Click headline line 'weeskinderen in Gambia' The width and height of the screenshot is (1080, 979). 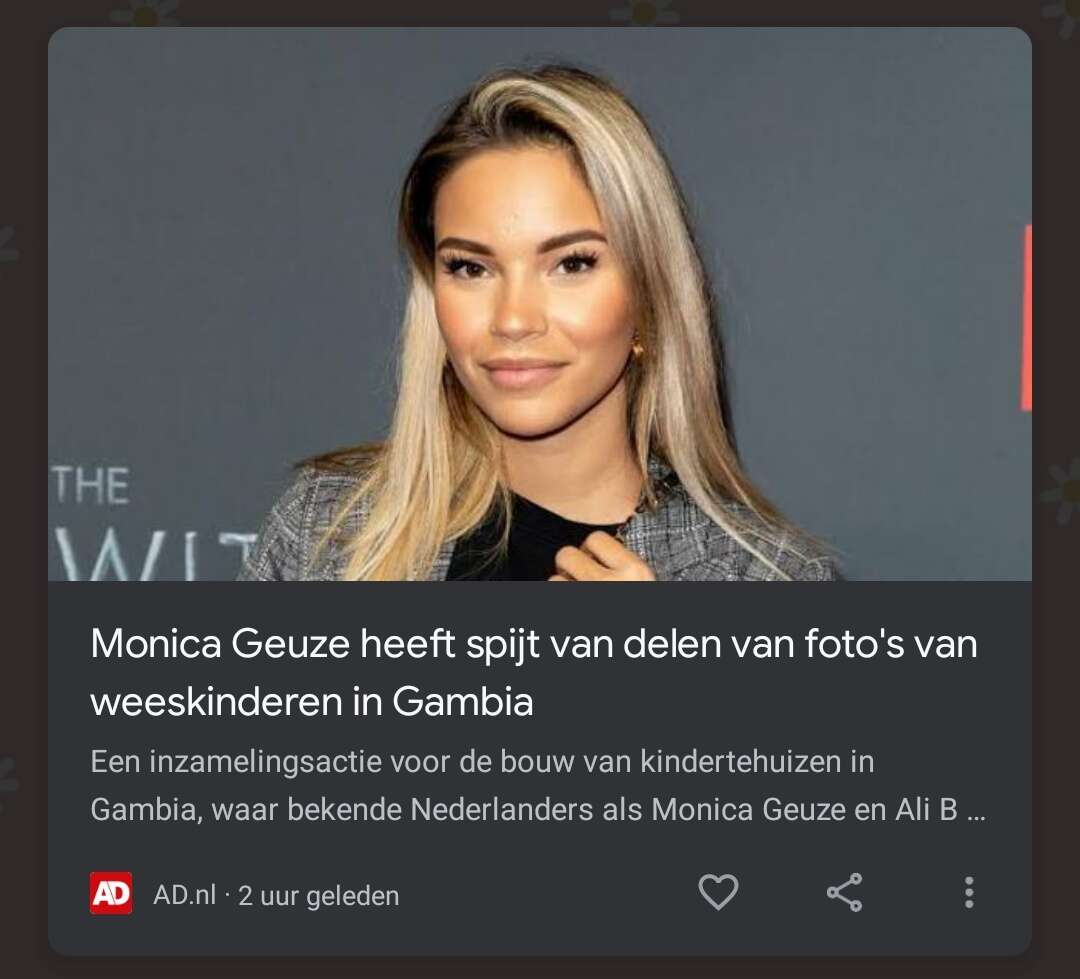(312, 702)
